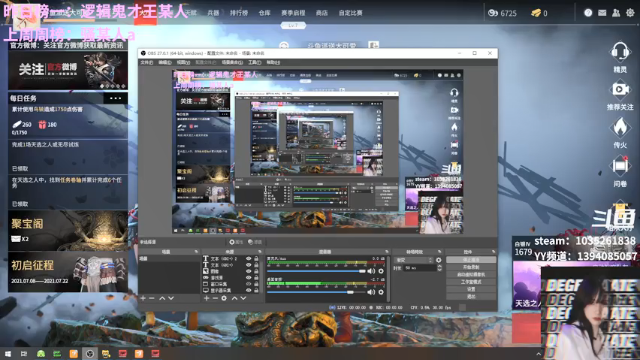This screenshot has width=640, height=360.
Task: Pop out the 混音器 dock panel
Action: (x=387, y=252)
